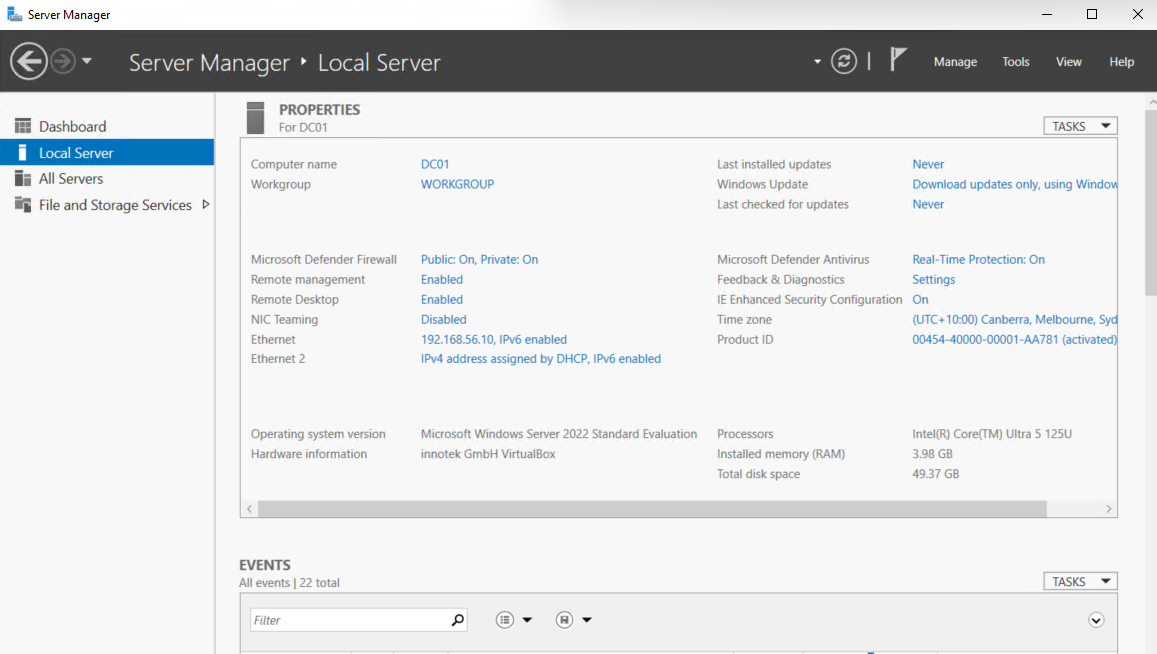Click Microsoft Windows Server 2022 Standard Evaluation text
Image resolution: width=1157 pixels, height=654 pixels.
tap(559, 433)
